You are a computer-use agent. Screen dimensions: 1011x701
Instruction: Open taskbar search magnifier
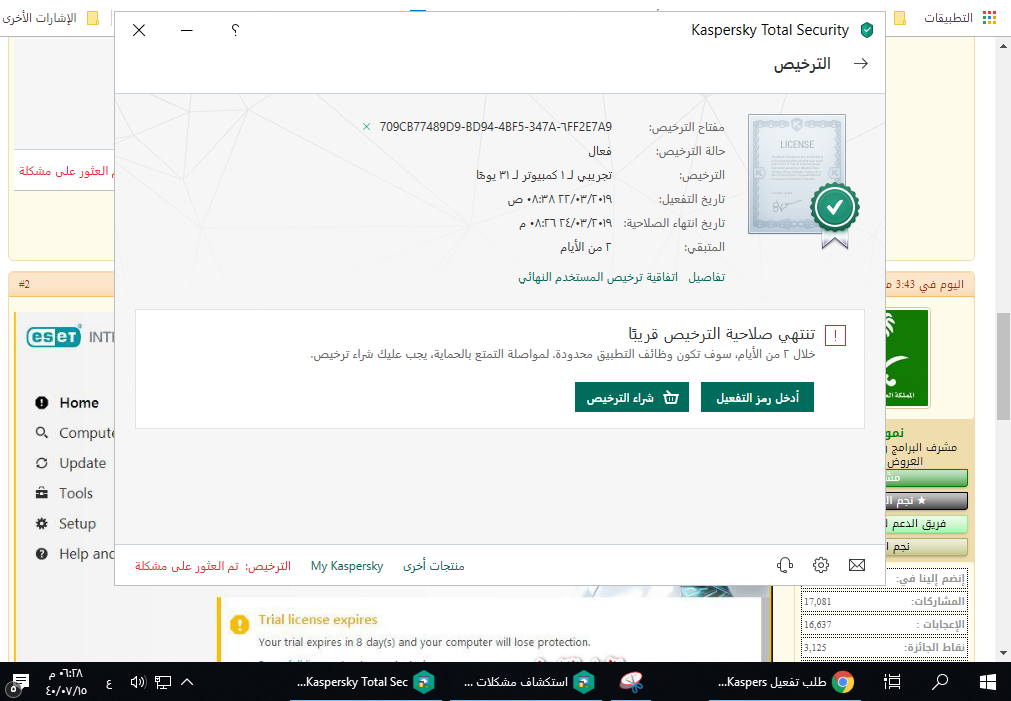pos(941,682)
